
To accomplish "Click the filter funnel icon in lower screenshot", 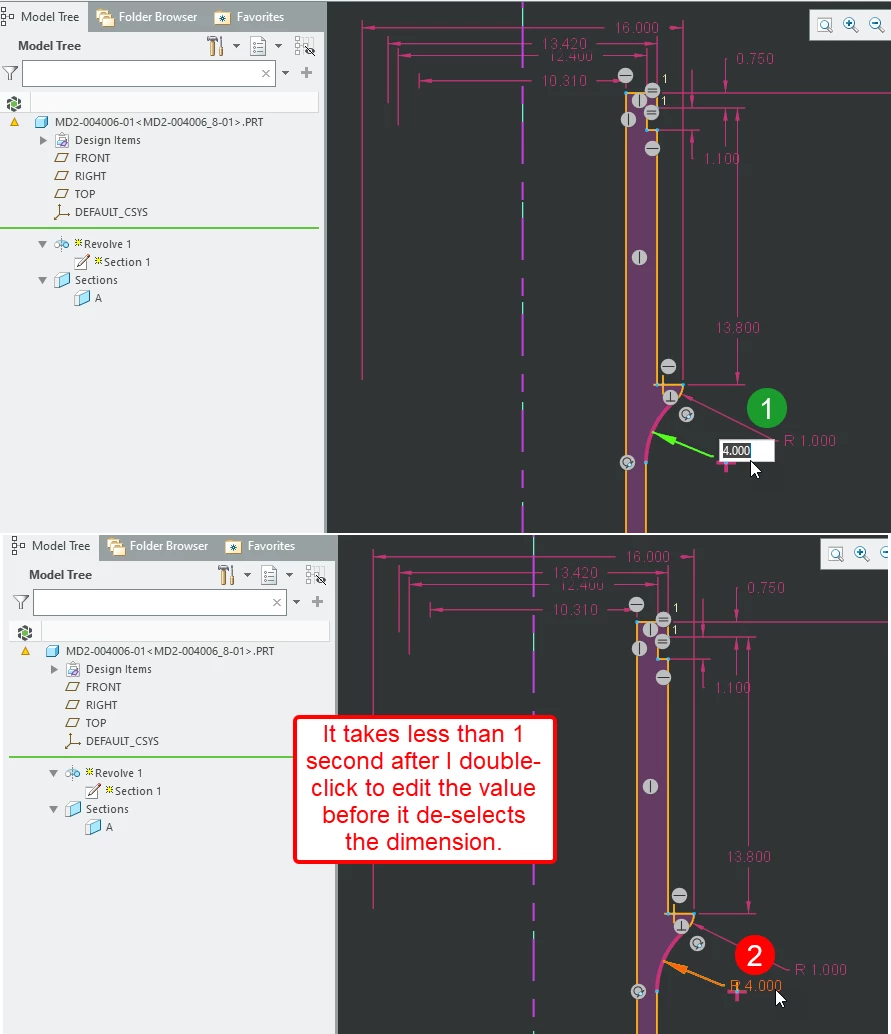I will coord(21,602).
